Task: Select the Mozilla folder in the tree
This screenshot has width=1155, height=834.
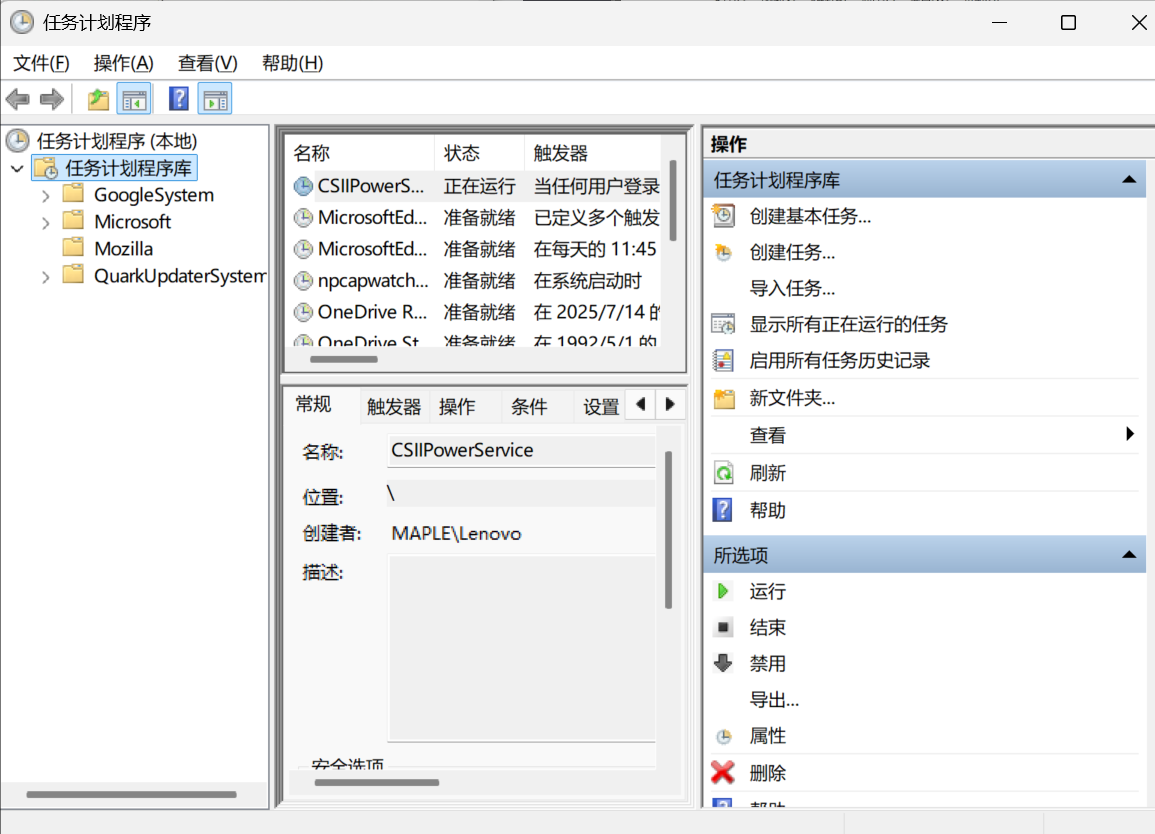Action: pos(123,249)
